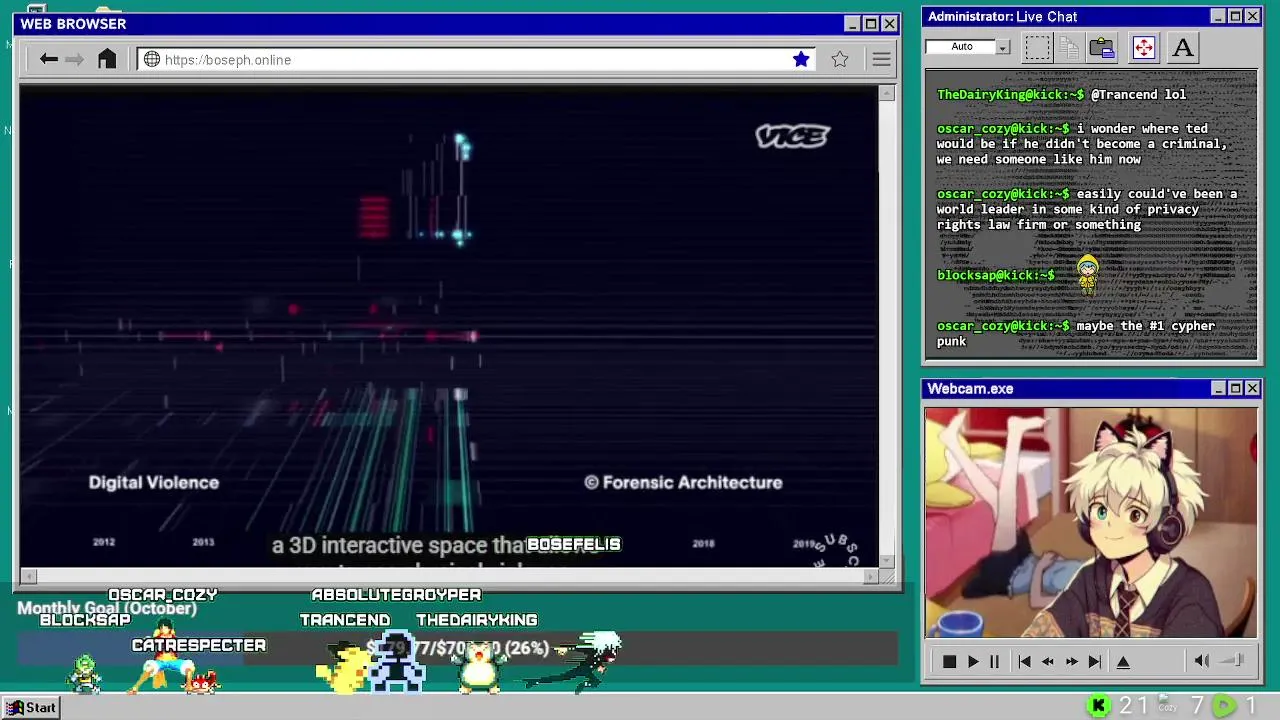Click the paste clipboard icon in Live Chat
The image size is (1280, 720).
click(1102, 47)
